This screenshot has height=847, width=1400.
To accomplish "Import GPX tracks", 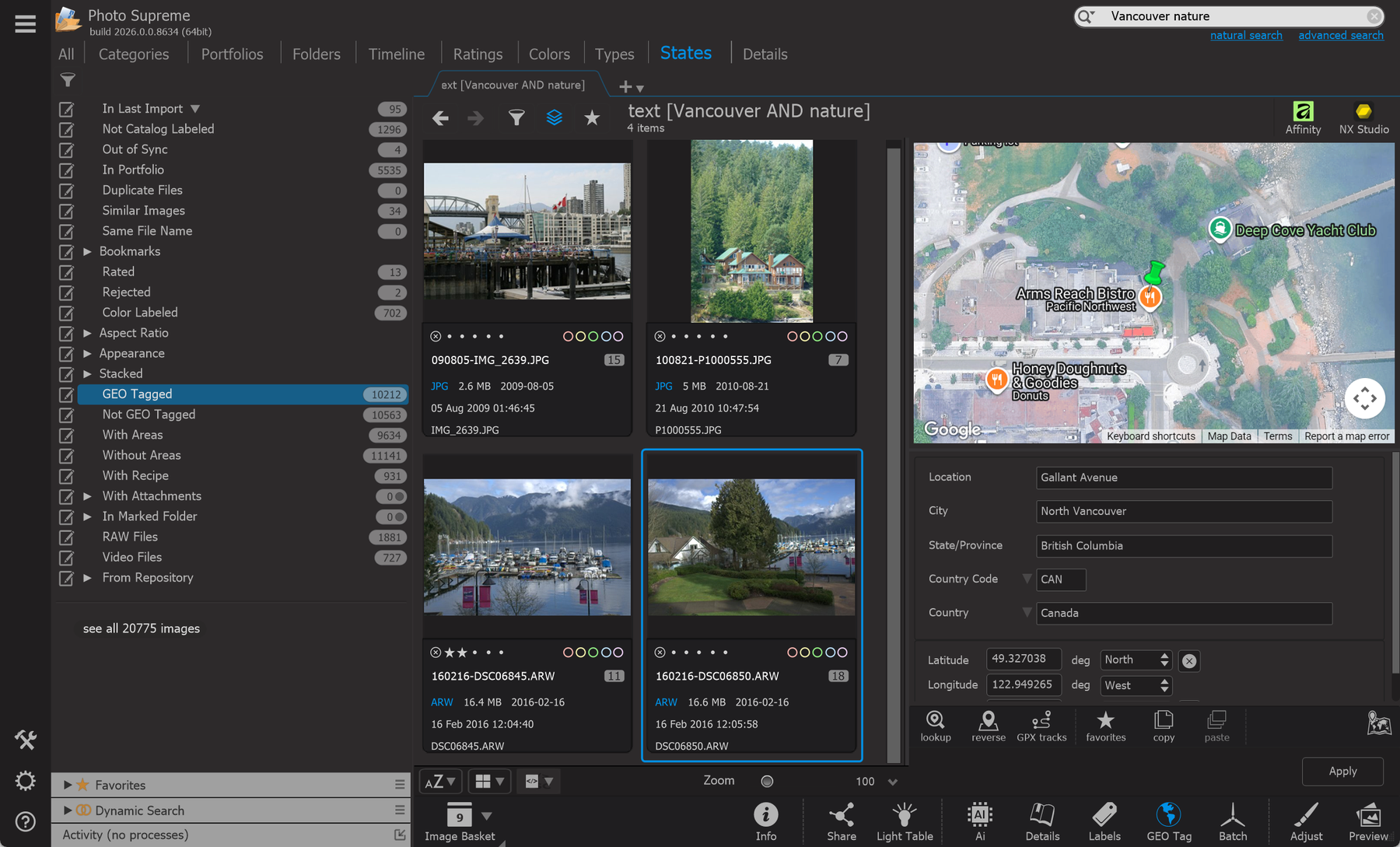I will tap(1041, 726).
